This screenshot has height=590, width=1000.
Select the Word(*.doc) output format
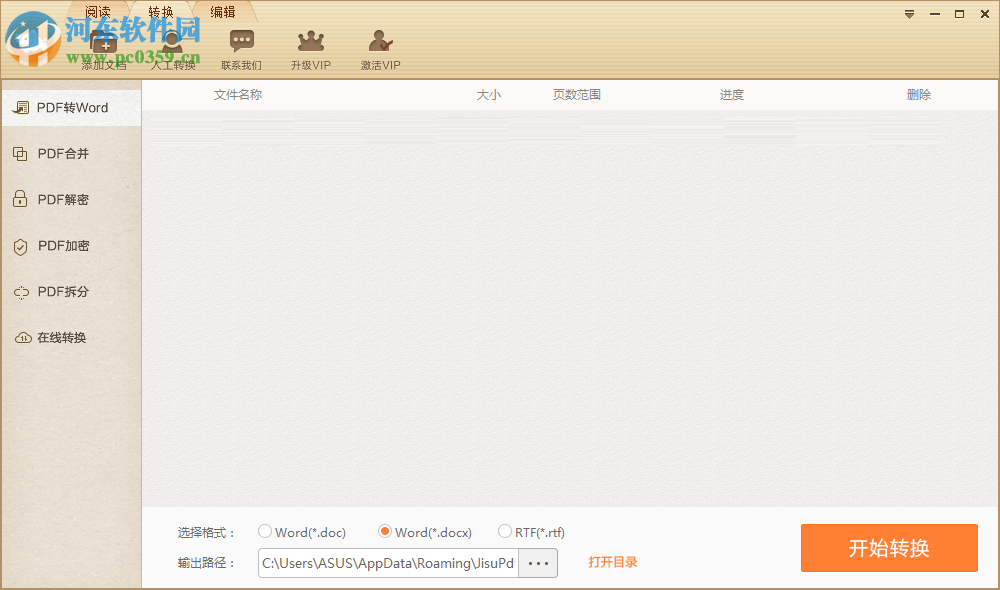tap(264, 532)
